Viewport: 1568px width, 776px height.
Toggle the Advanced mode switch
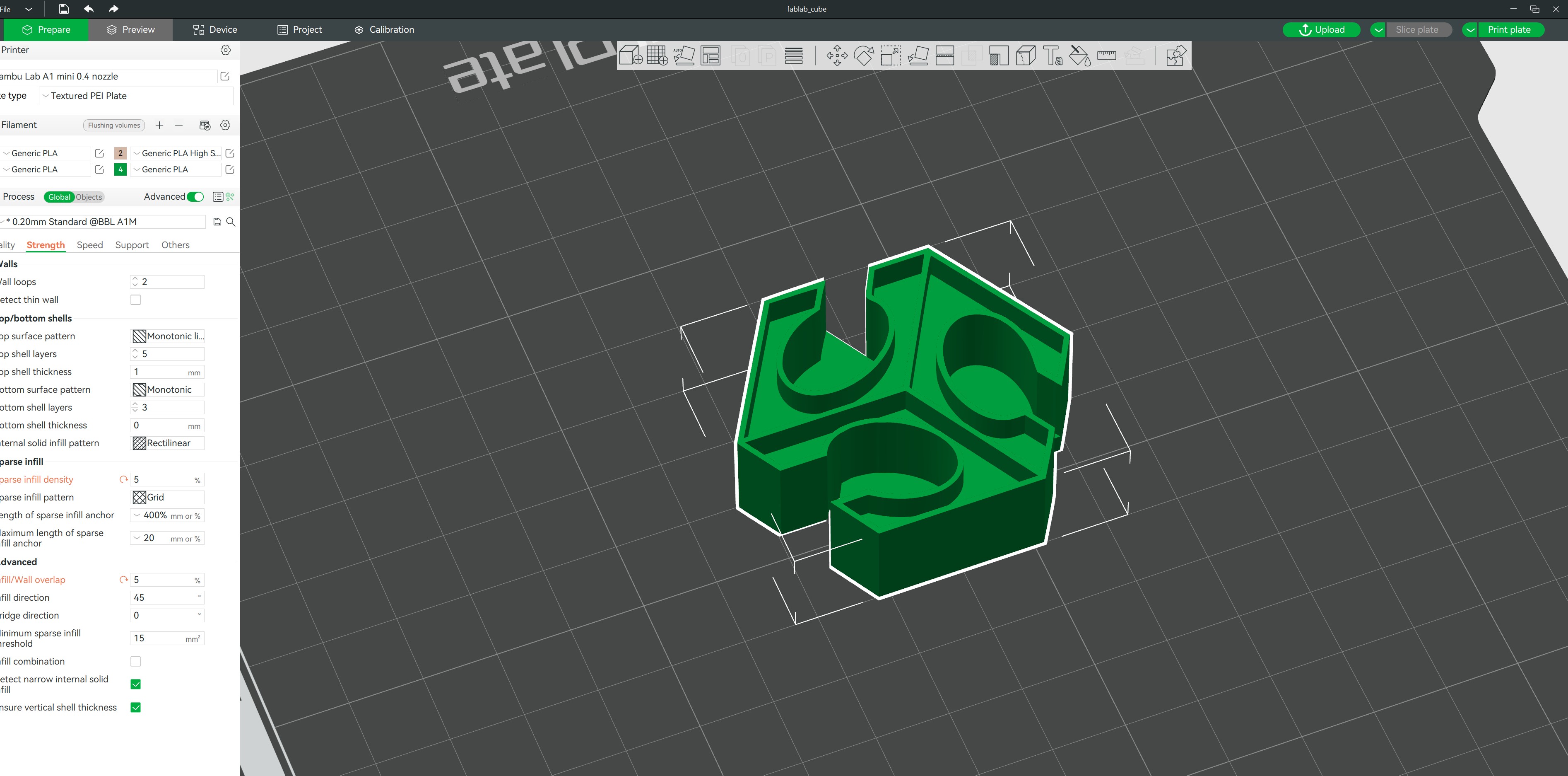point(195,197)
